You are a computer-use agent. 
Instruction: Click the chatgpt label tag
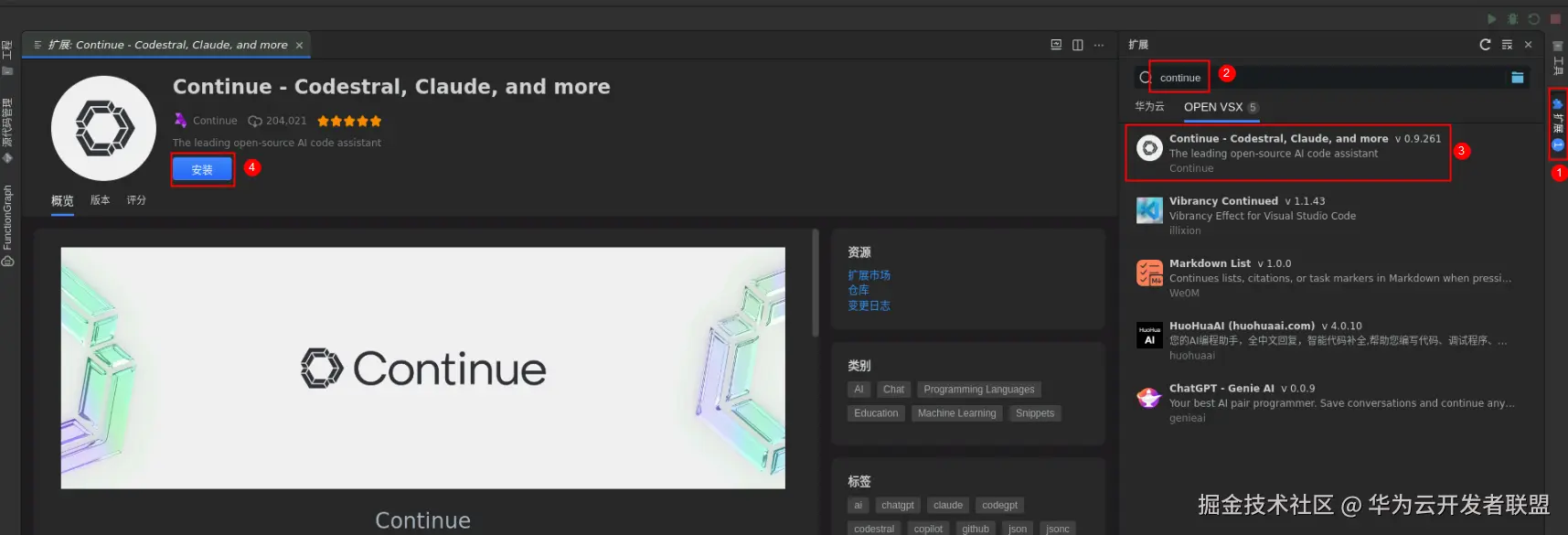tap(898, 505)
